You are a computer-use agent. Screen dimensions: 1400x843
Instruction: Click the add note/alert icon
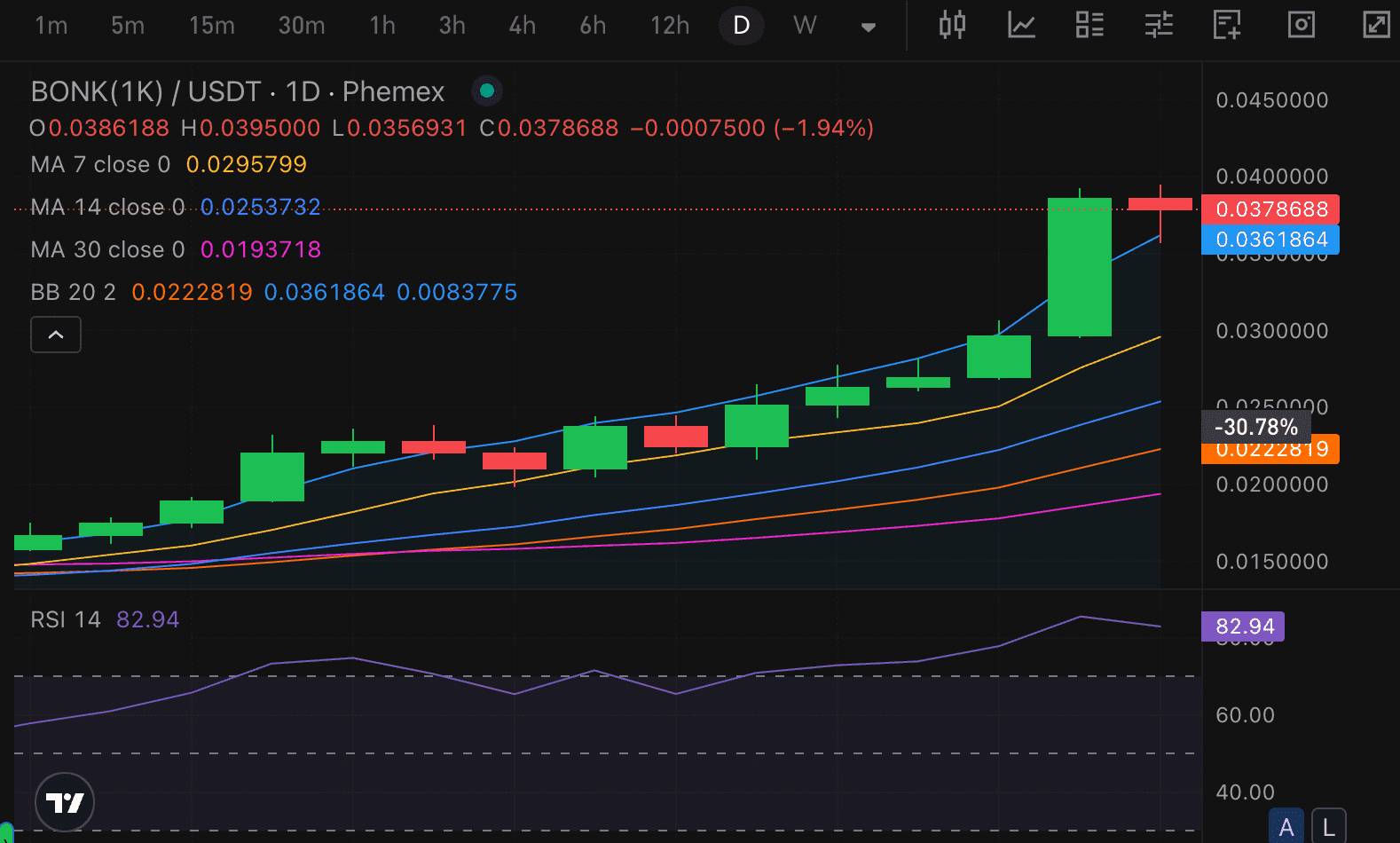(1227, 25)
